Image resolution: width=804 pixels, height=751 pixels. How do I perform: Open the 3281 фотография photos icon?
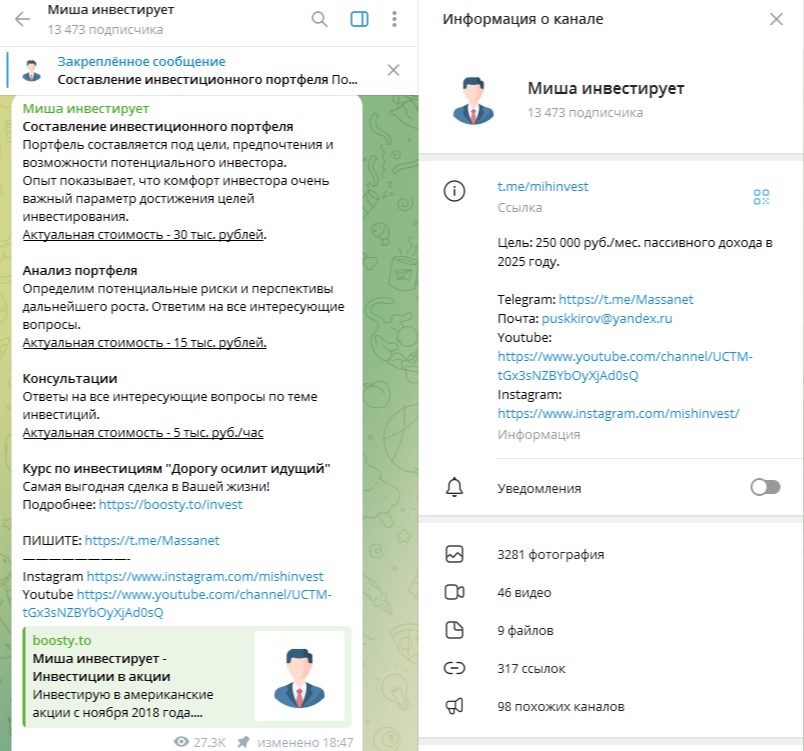click(454, 554)
